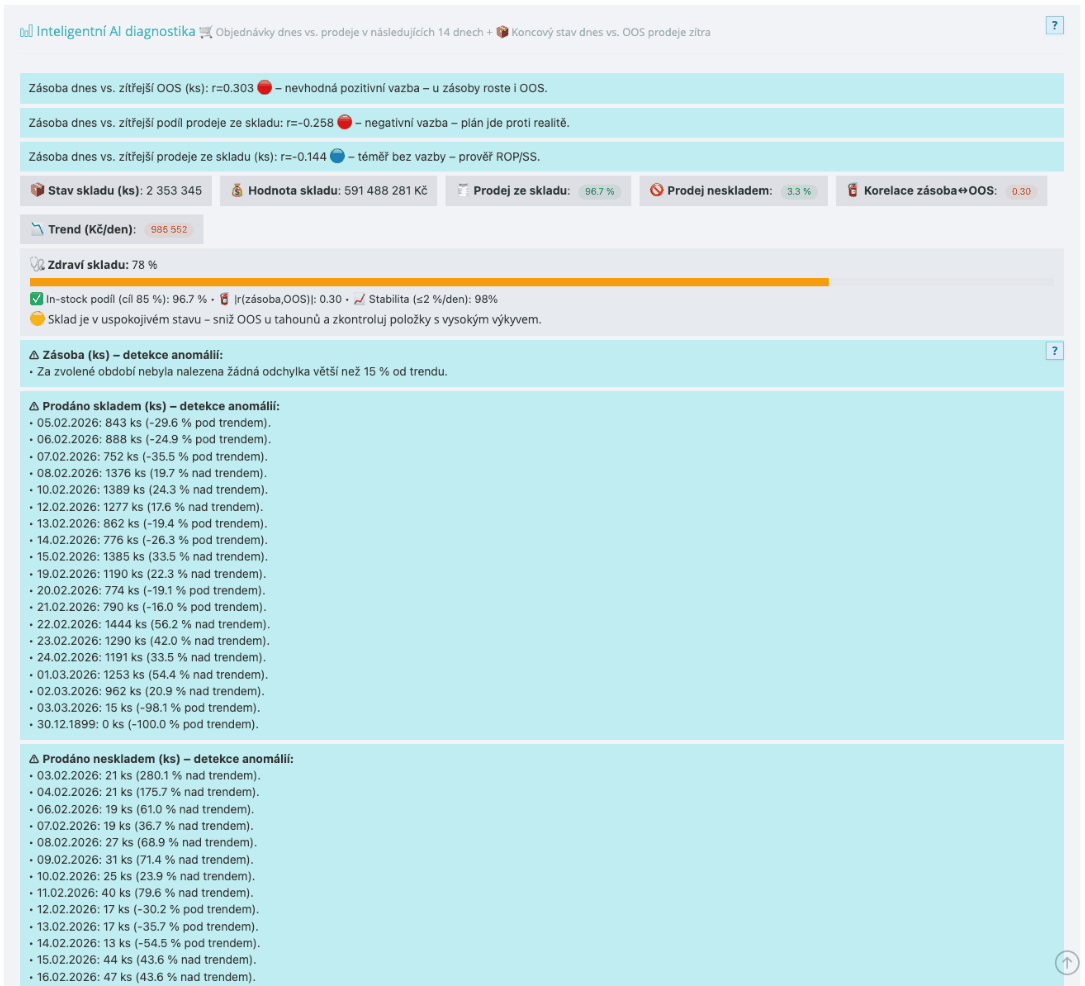Screen dimensions: 1085x986
Task: Click the orange Zdraví skladu progress bar
Action: coord(429,282)
